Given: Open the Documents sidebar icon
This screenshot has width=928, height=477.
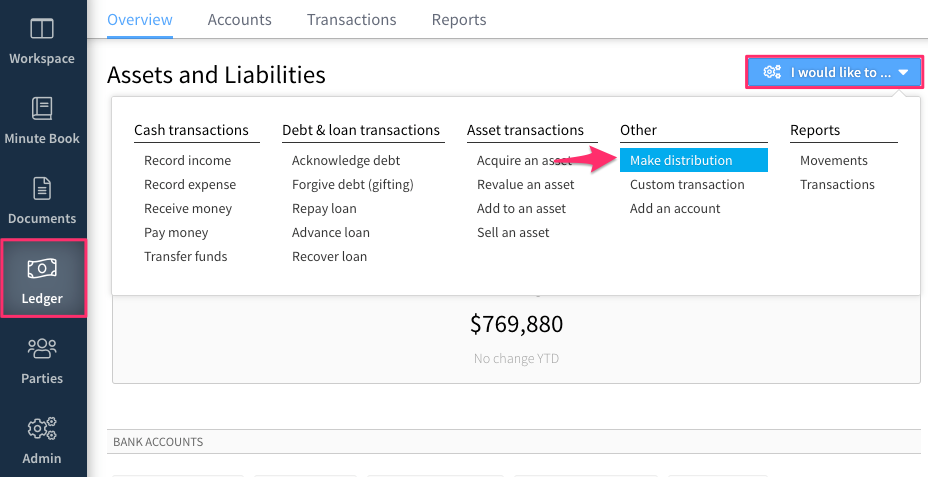Looking at the screenshot, I should click(41, 189).
